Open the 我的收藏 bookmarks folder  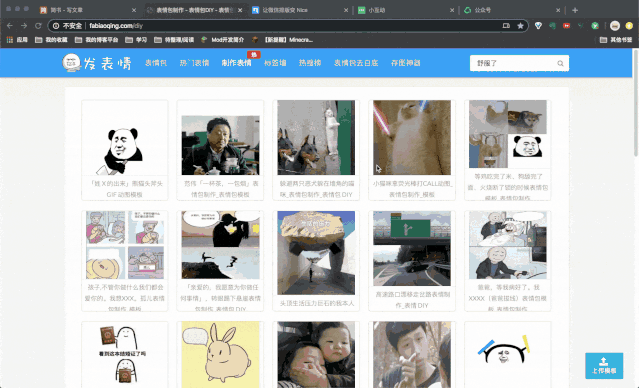point(51,40)
